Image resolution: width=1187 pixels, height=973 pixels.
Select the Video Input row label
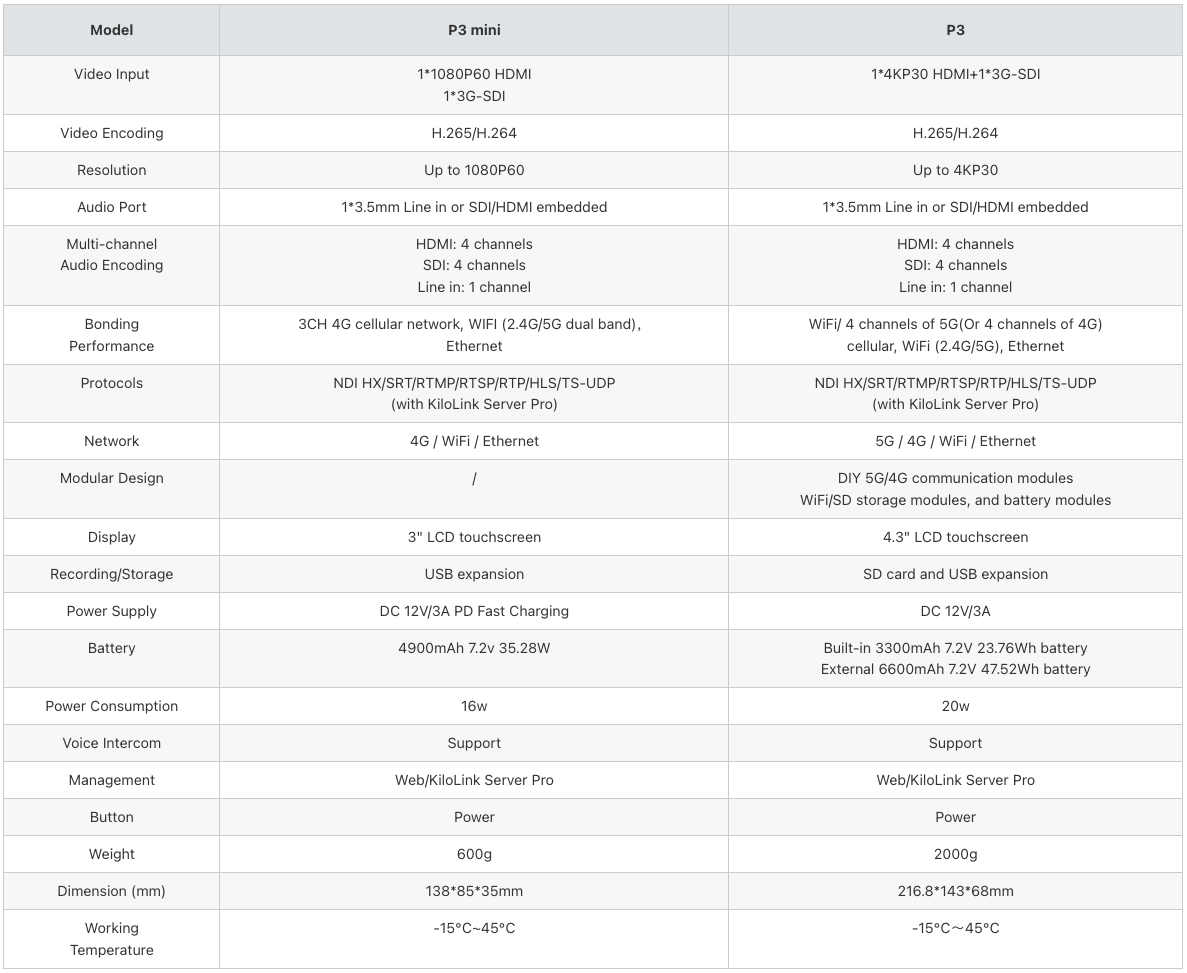112,74
